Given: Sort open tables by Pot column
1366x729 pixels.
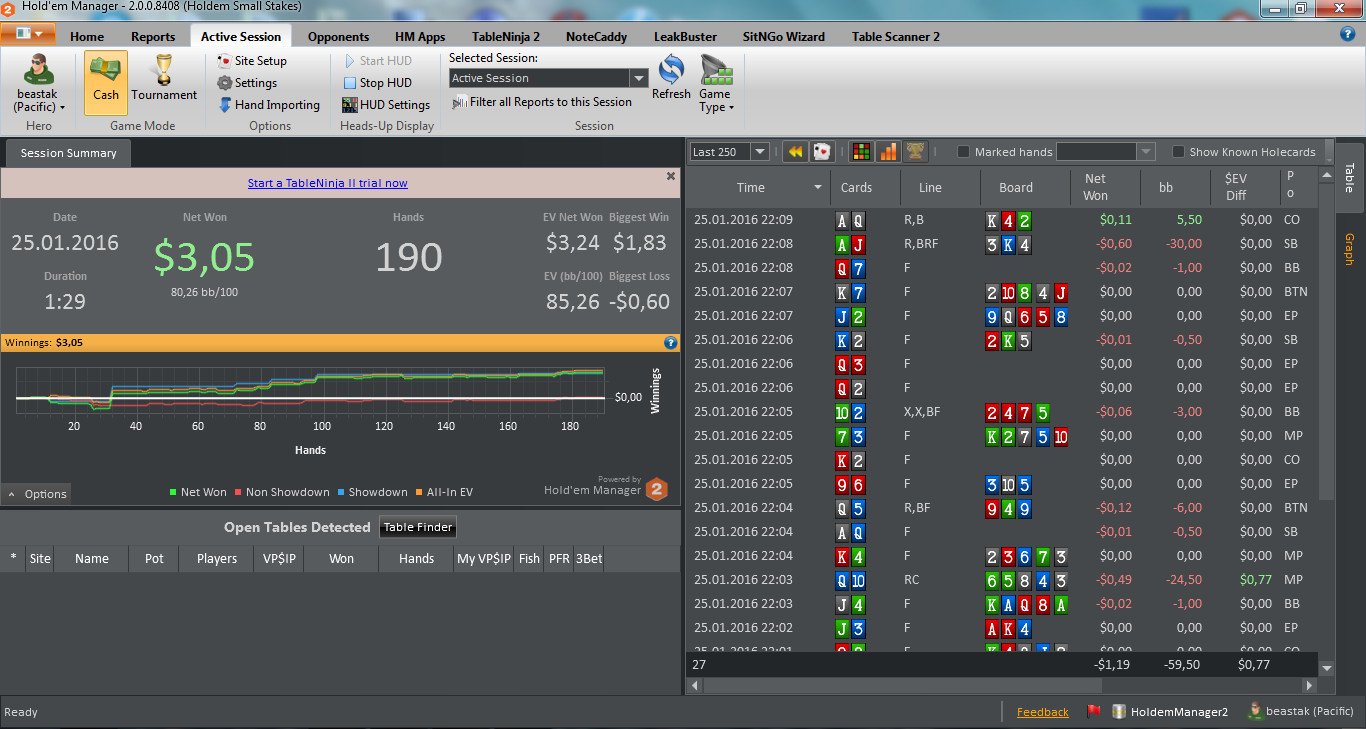Looking at the screenshot, I should tap(154, 559).
